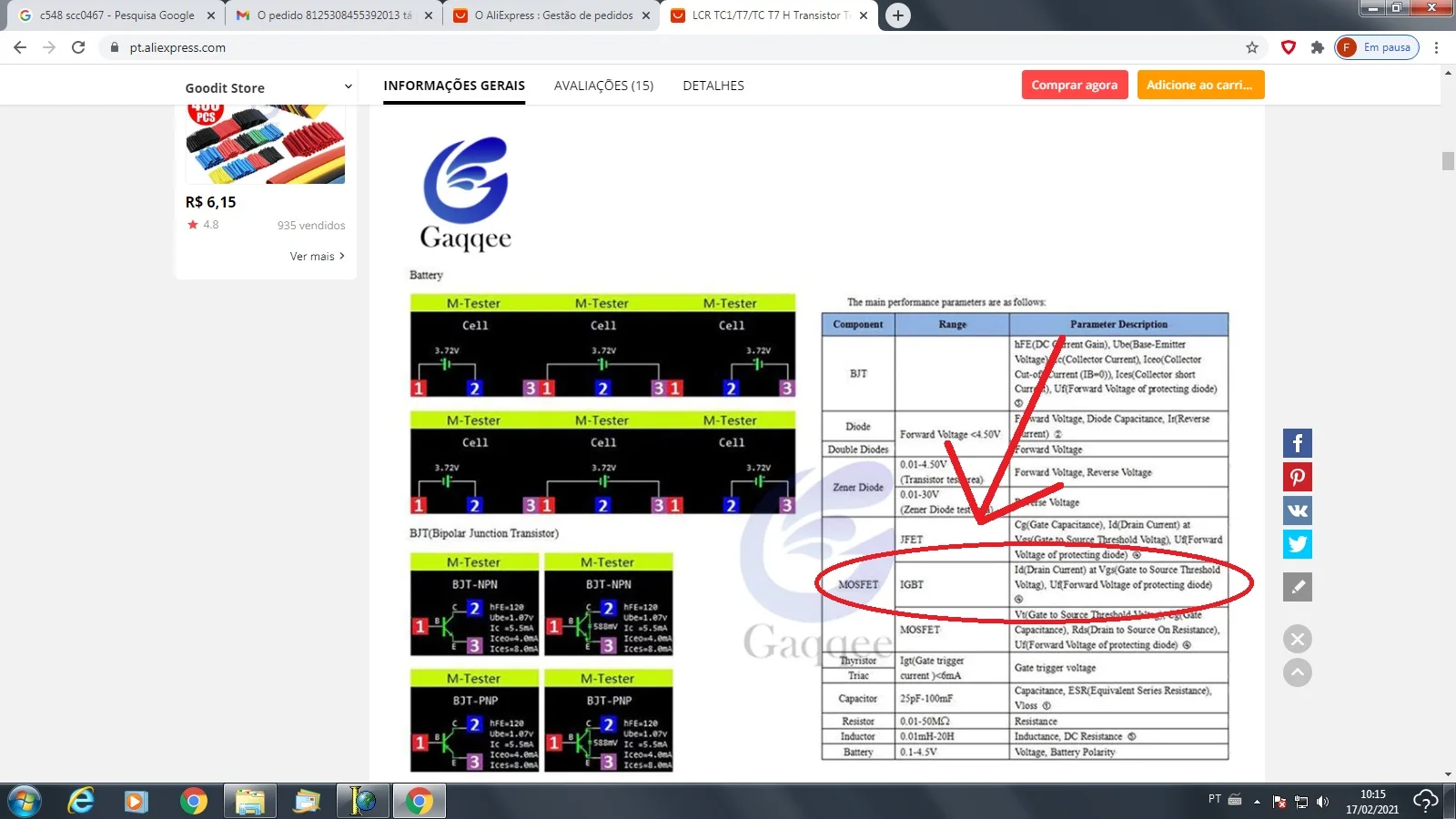Click the page vertical scrollbar thumb
The height and width of the screenshot is (819, 1456).
point(1448,160)
